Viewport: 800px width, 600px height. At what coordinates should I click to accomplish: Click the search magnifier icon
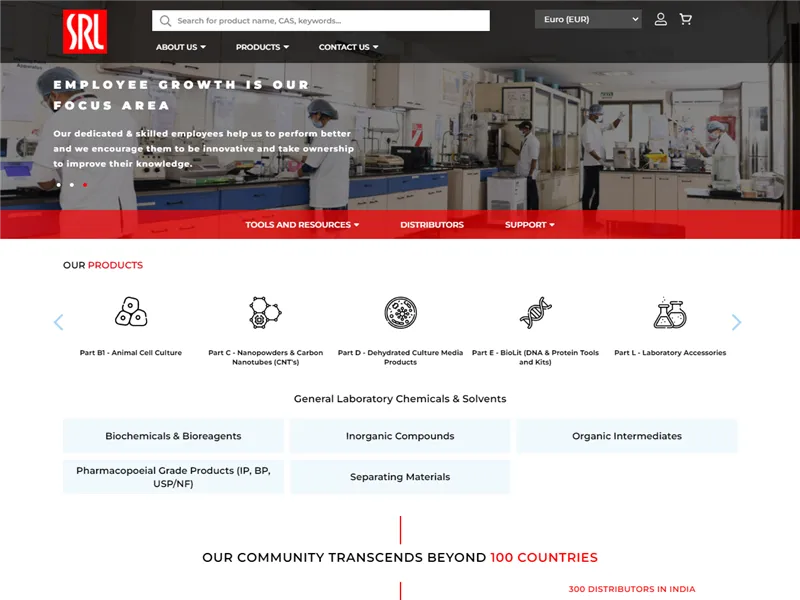(x=165, y=20)
